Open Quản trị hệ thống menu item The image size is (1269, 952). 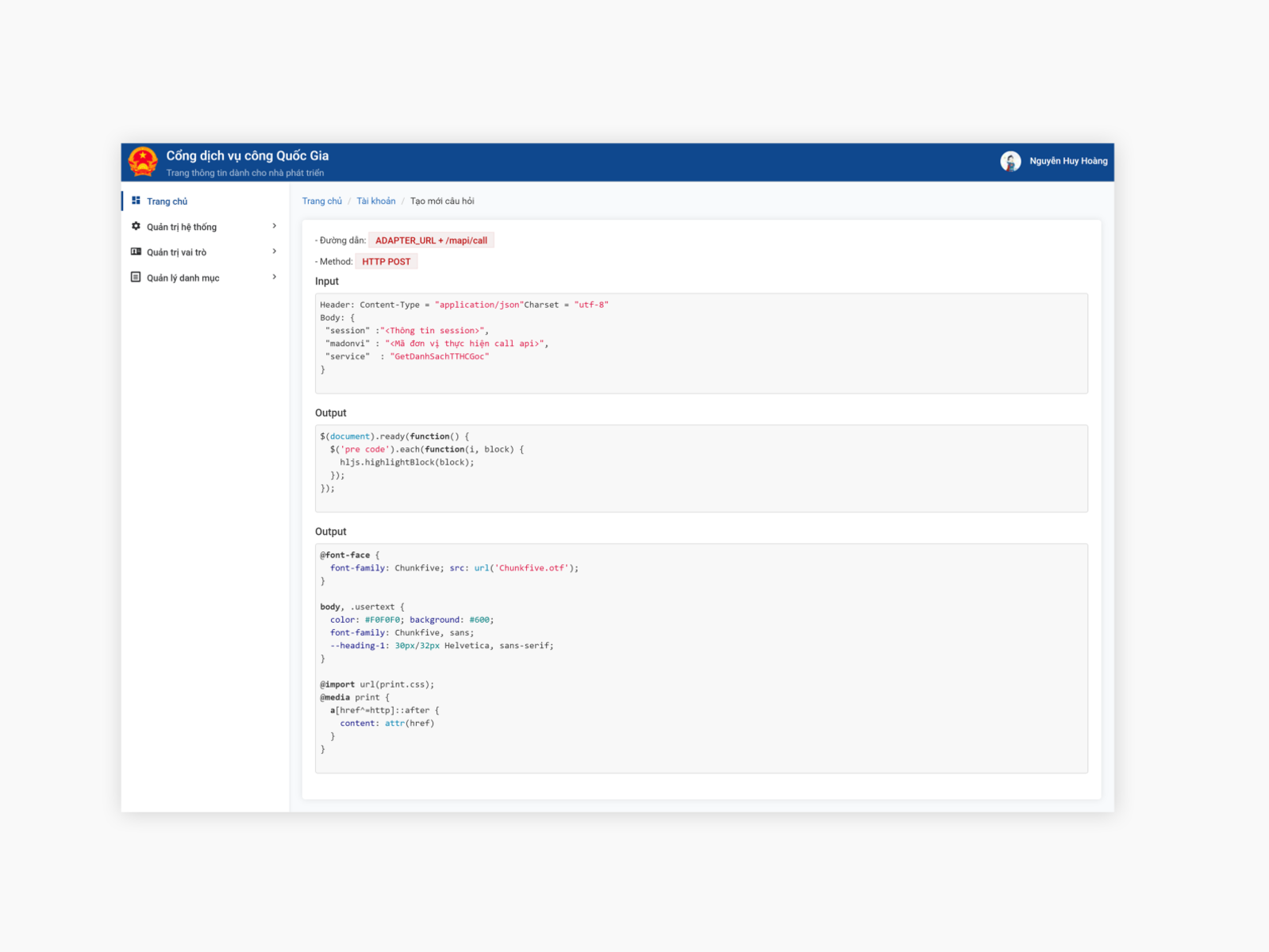pyautogui.click(x=206, y=226)
